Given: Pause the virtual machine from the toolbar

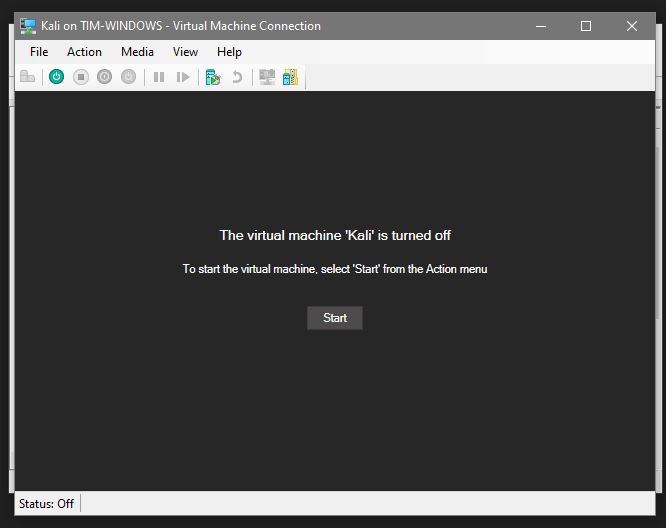Looking at the screenshot, I should tap(159, 77).
